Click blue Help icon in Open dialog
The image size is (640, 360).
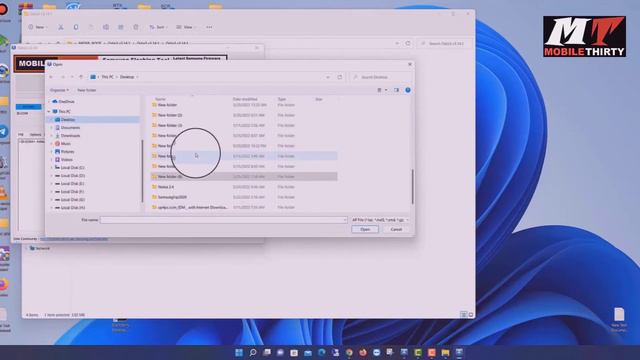click(407, 90)
